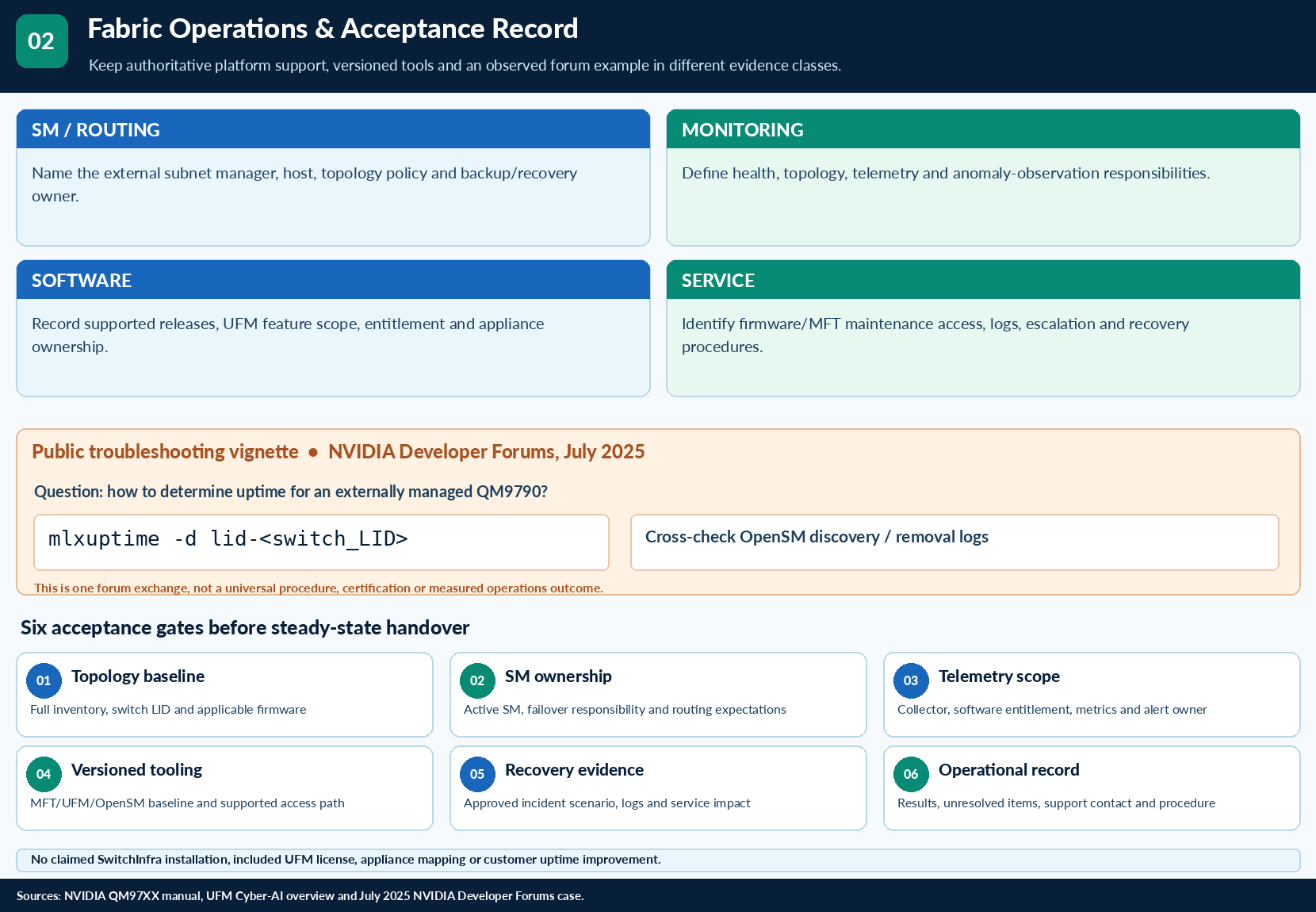Click 'Collector, software entitlement, metrics' description

(x=1052, y=710)
